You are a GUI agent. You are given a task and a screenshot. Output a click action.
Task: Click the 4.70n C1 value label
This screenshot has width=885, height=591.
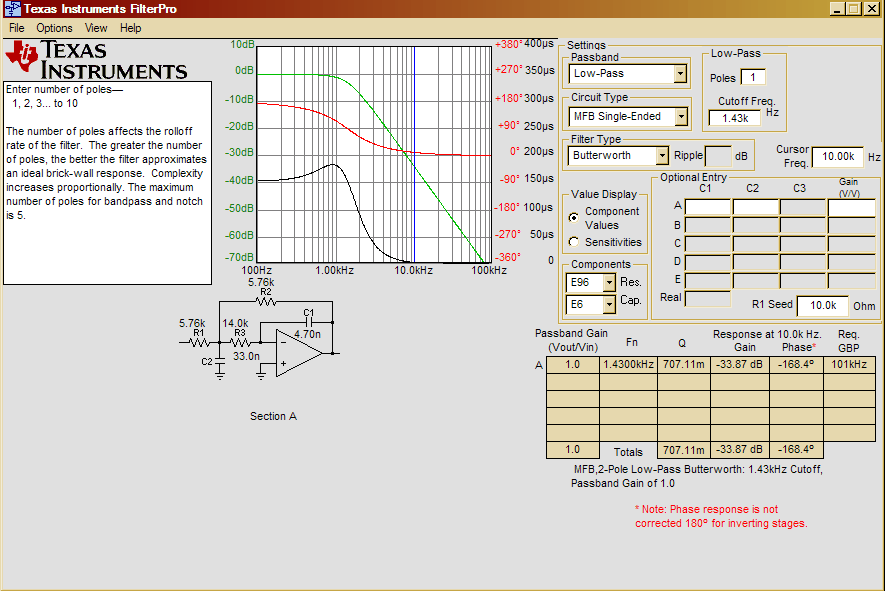coord(308,334)
